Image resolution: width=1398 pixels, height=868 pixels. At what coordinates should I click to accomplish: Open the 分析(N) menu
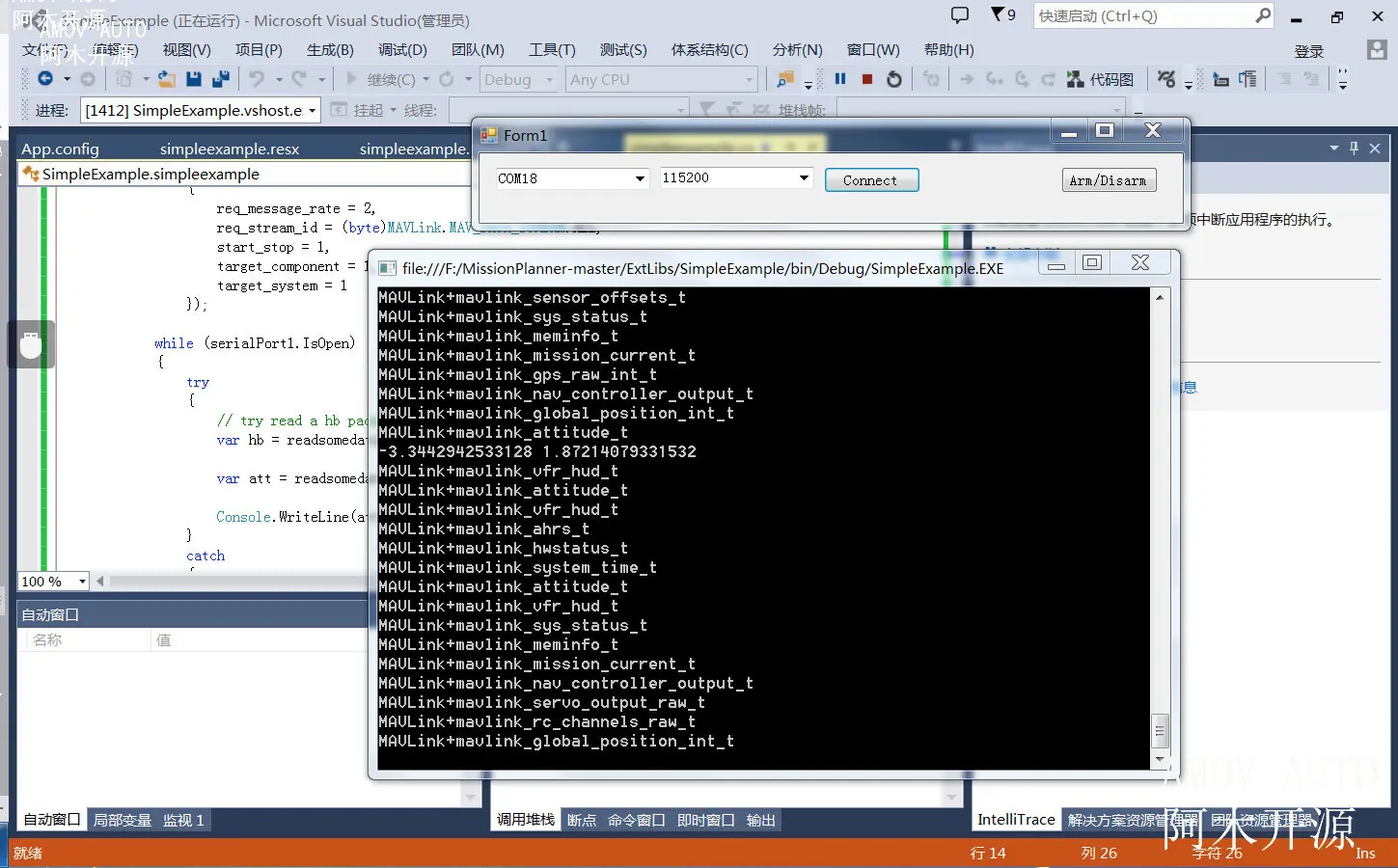click(798, 50)
